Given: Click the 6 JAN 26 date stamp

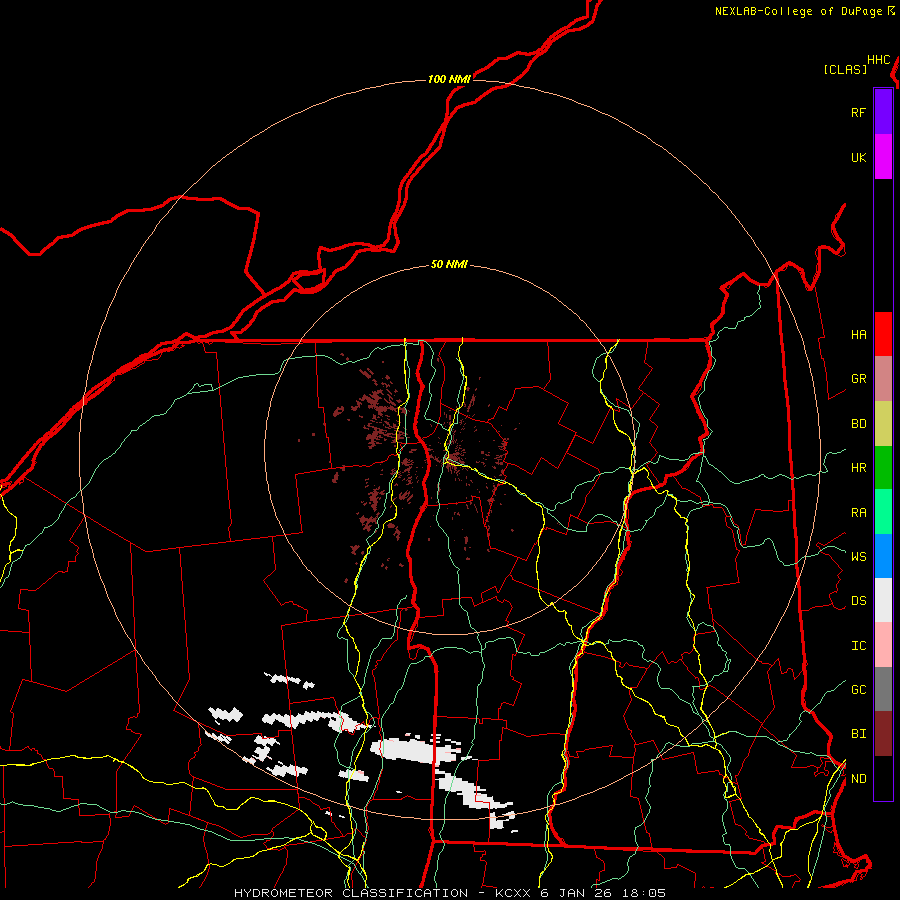Looking at the screenshot, I should (578, 893).
